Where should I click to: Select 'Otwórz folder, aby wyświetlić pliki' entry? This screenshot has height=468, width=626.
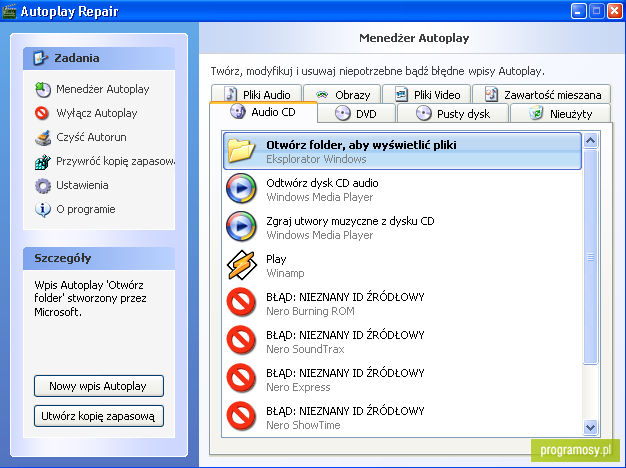click(x=402, y=151)
